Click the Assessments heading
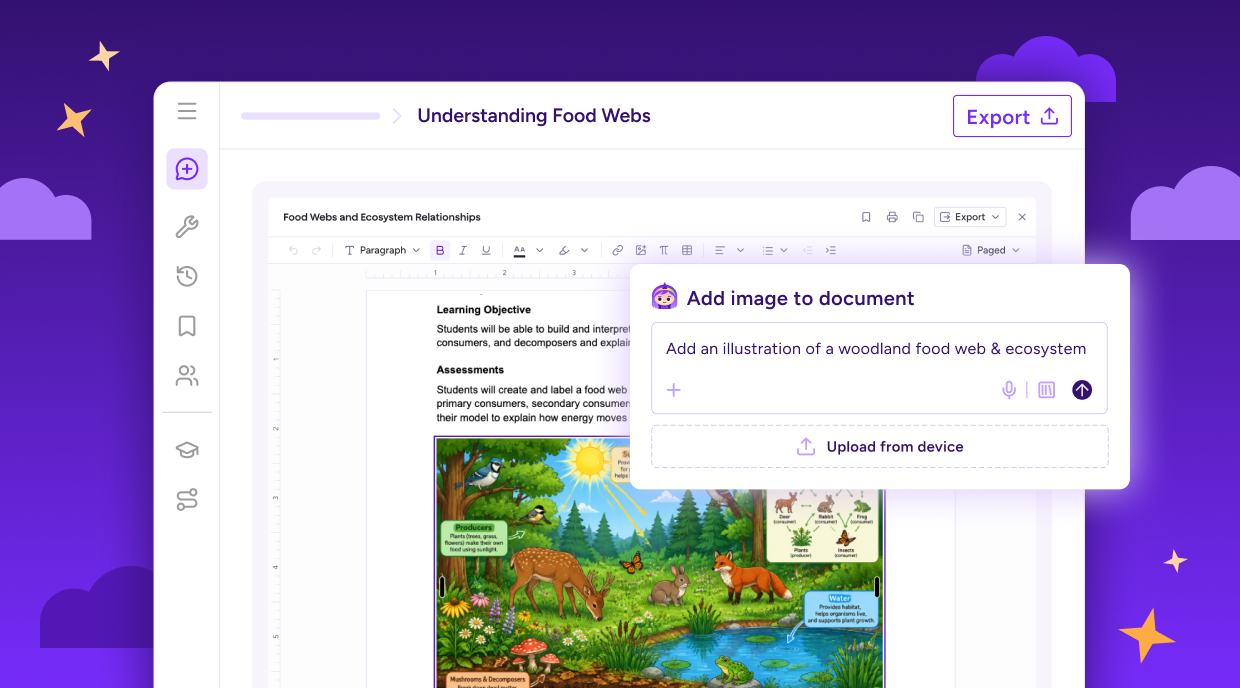The image size is (1240, 688). point(470,370)
